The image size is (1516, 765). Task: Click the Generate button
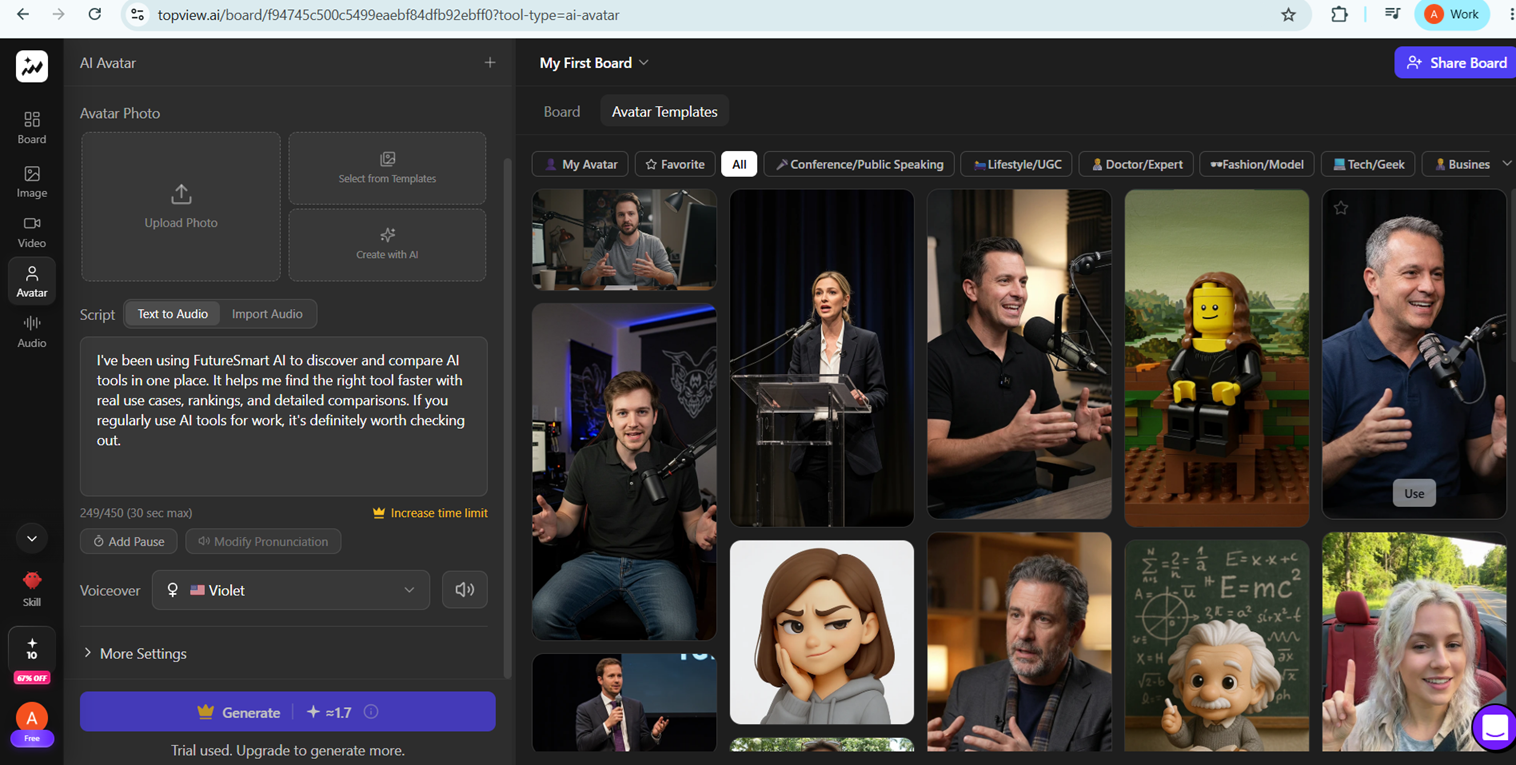(x=288, y=712)
